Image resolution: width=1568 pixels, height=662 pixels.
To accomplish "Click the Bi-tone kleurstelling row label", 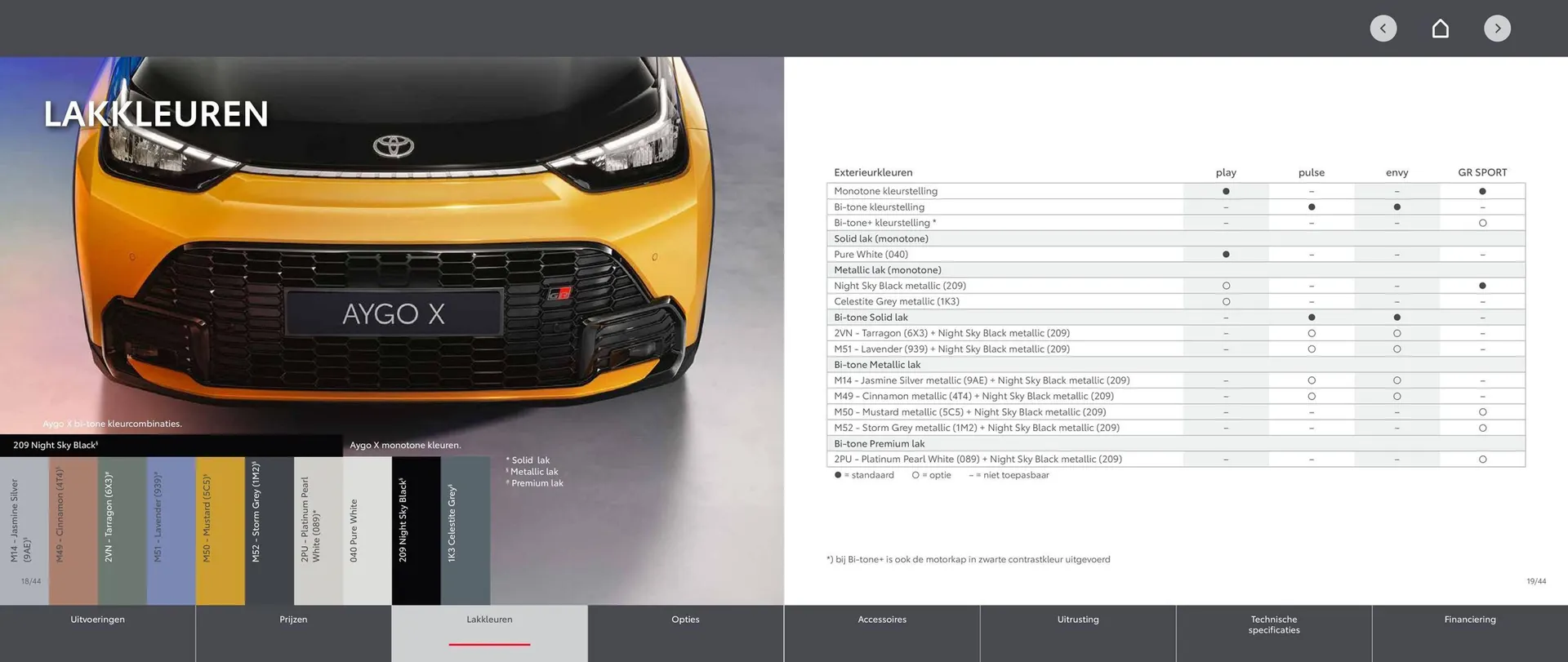I will pos(879,207).
